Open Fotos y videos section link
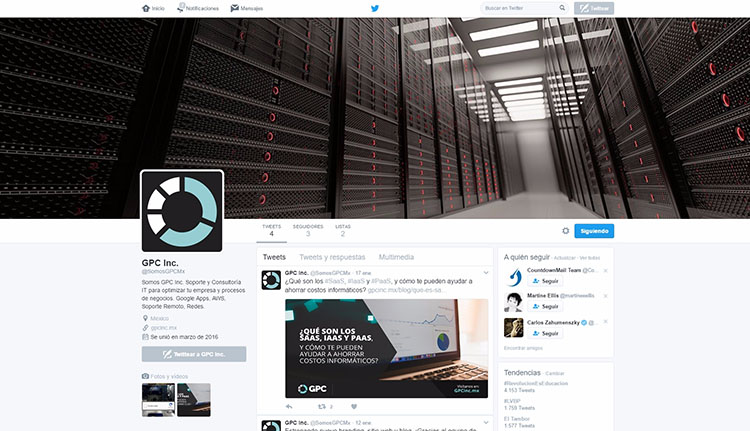The image size is (750, 431). pos(169,376)
